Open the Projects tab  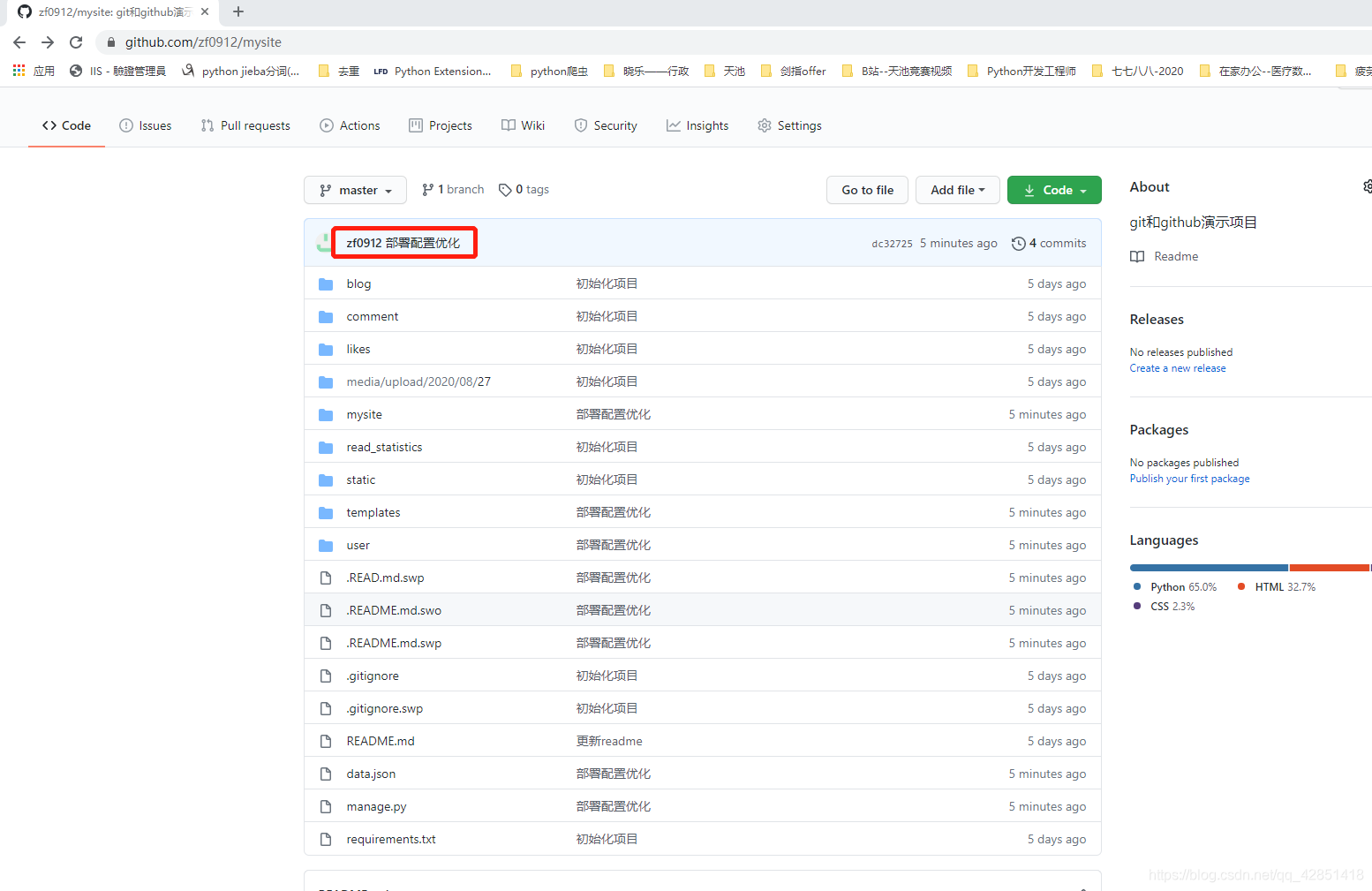click(441, 125)
